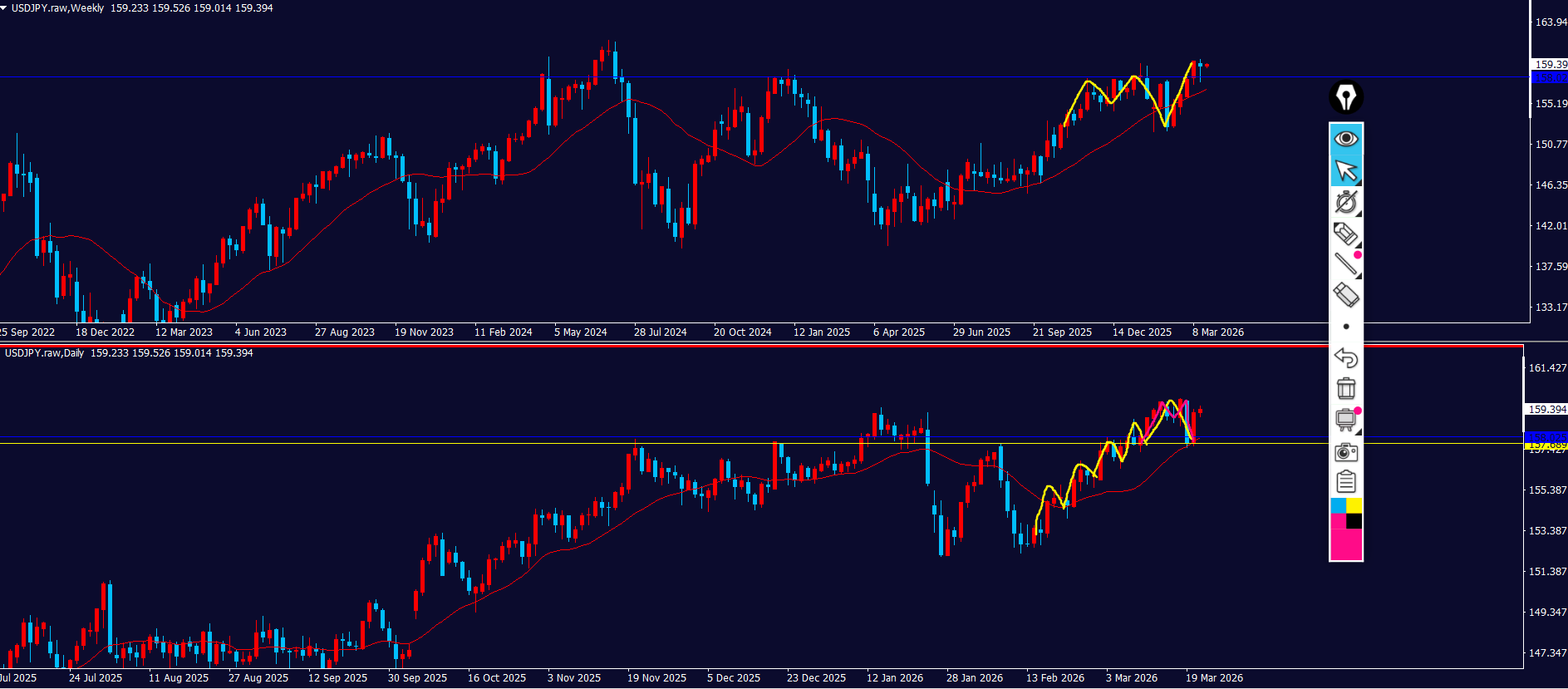The height and width of the screenshot is (689, 1568).
Task: Take a screenshot with the camera icon
Action: pyautogui.click(x=1345, y=451)
